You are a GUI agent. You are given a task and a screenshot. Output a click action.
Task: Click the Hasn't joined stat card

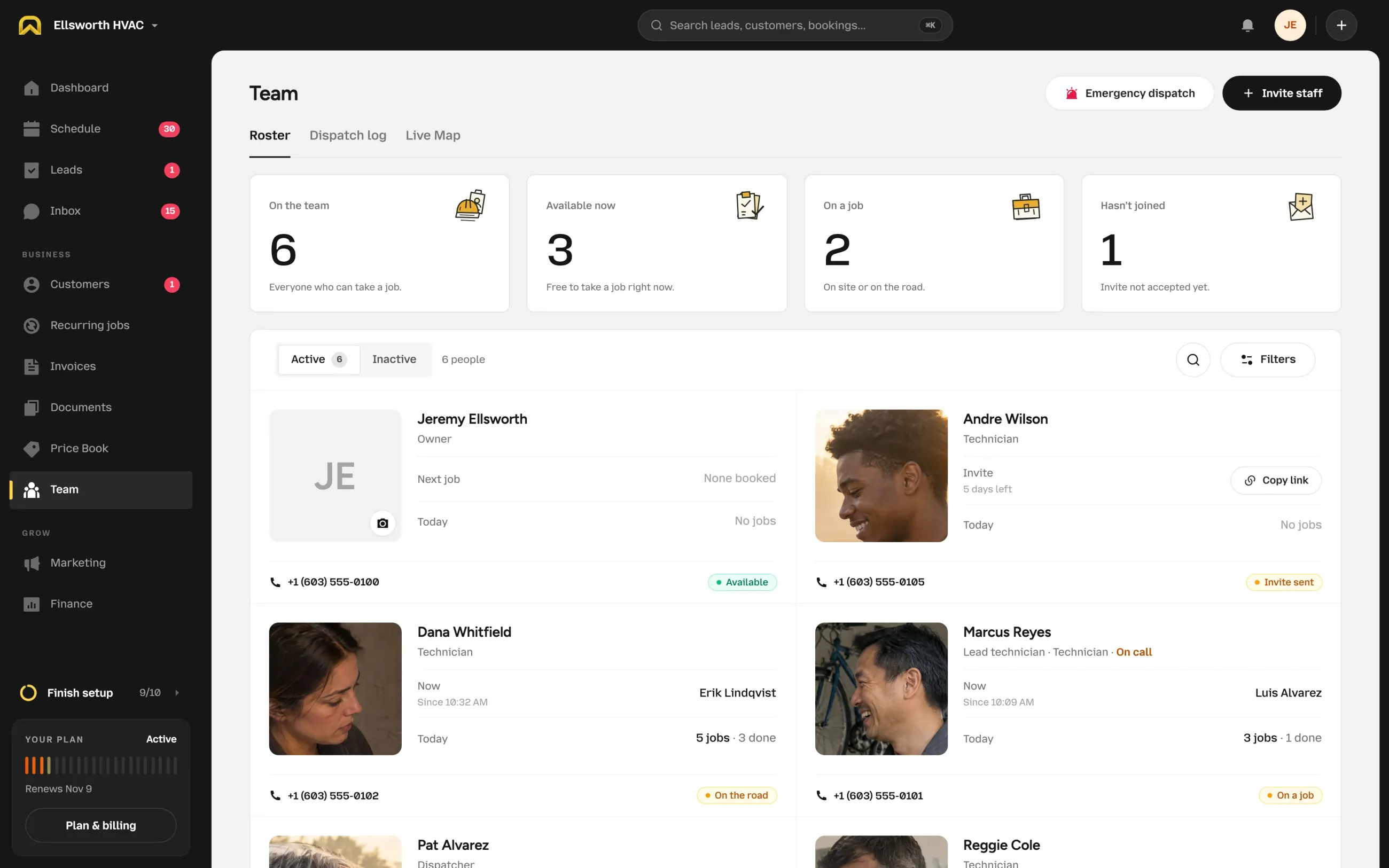click(1211, 244)
